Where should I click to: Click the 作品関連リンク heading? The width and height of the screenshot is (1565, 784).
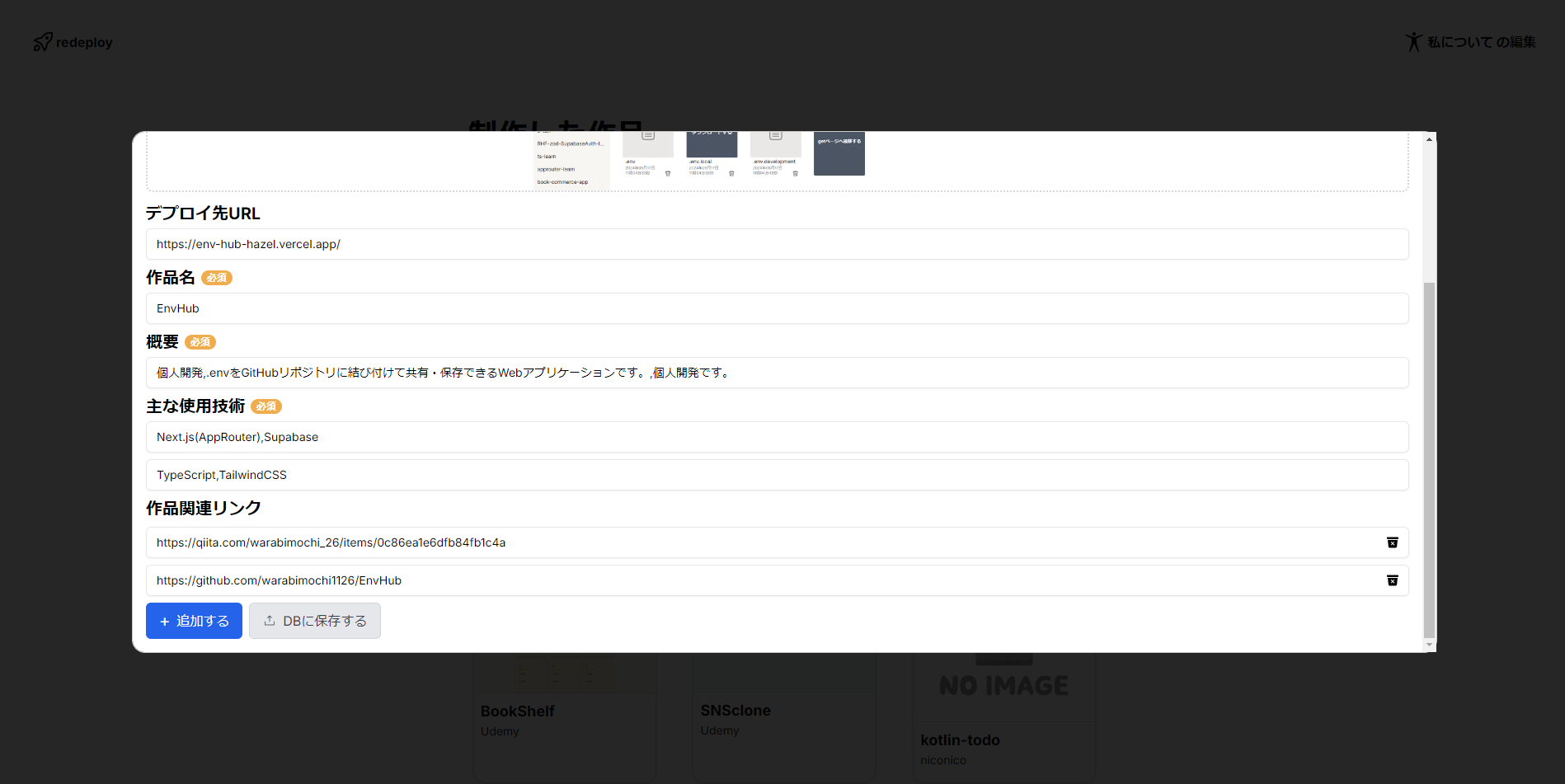click(x=204, y=509)
